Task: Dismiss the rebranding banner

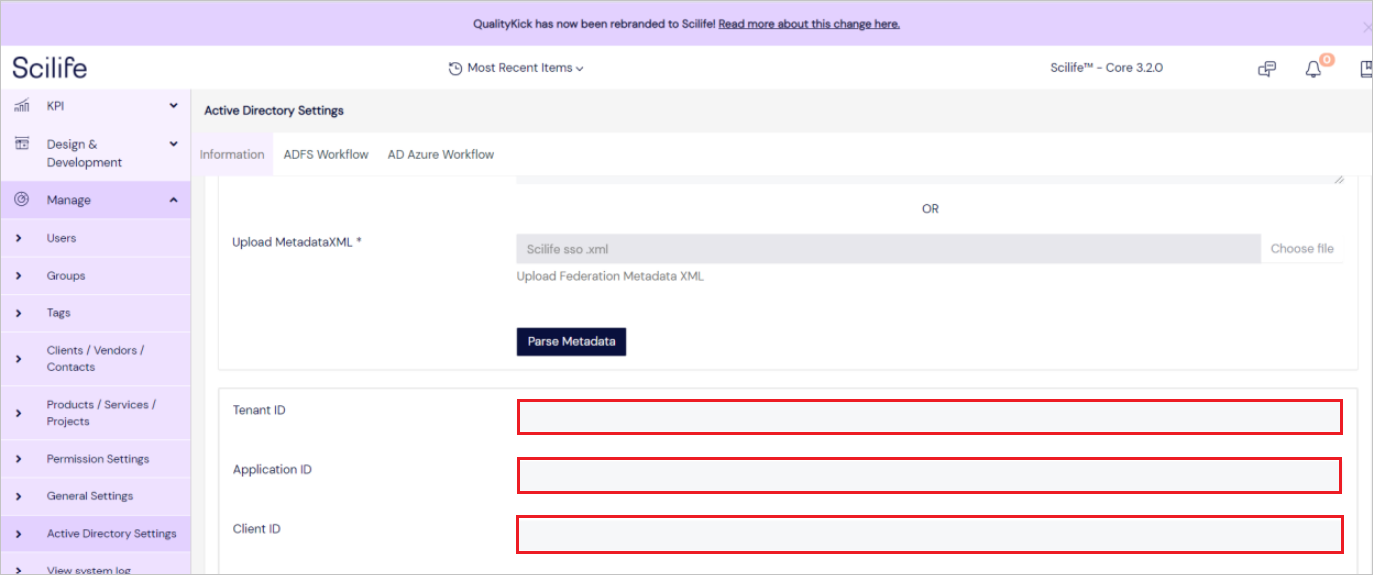Action: (1367, 27)
